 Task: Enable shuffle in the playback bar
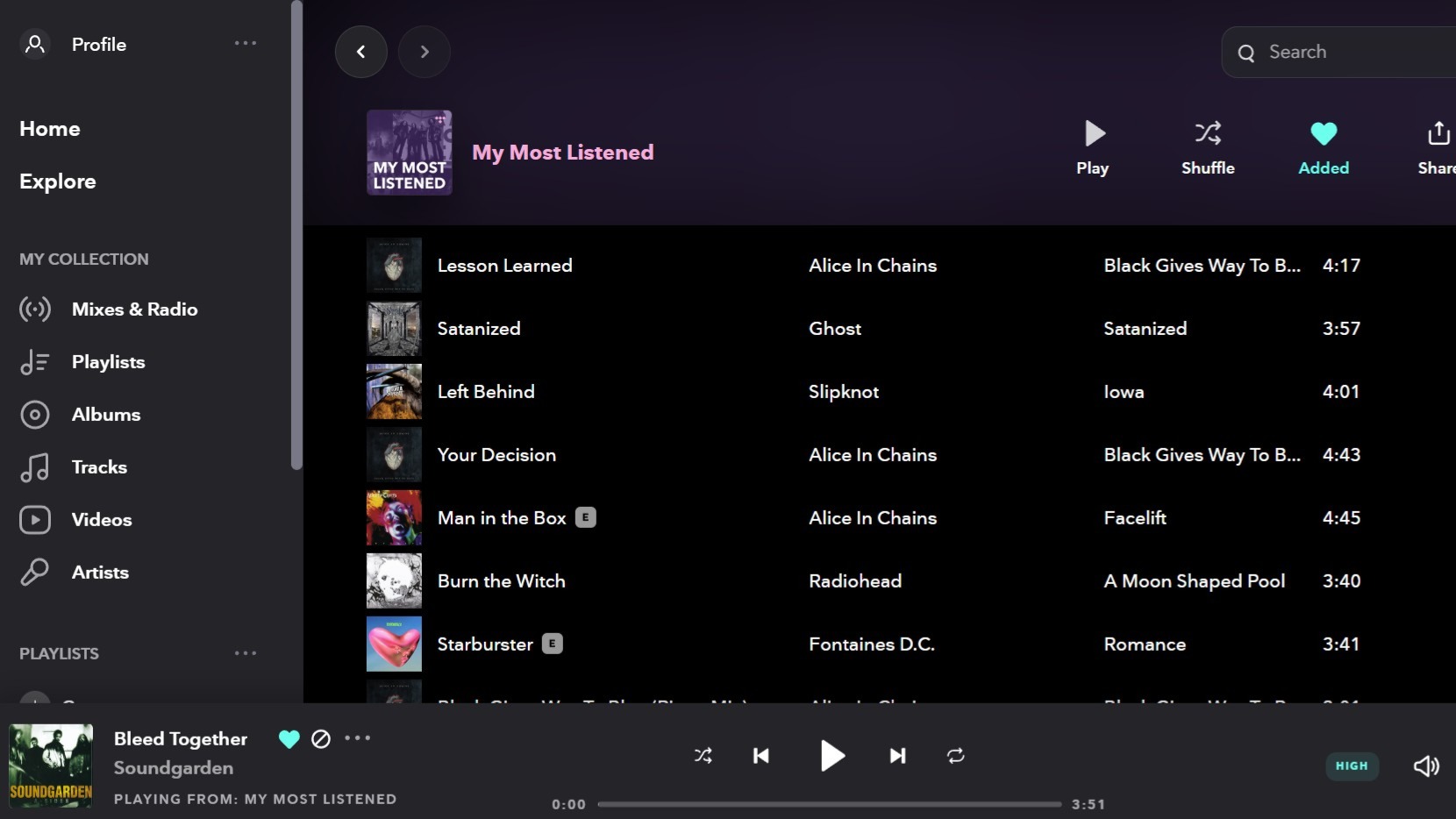[703, 756]
